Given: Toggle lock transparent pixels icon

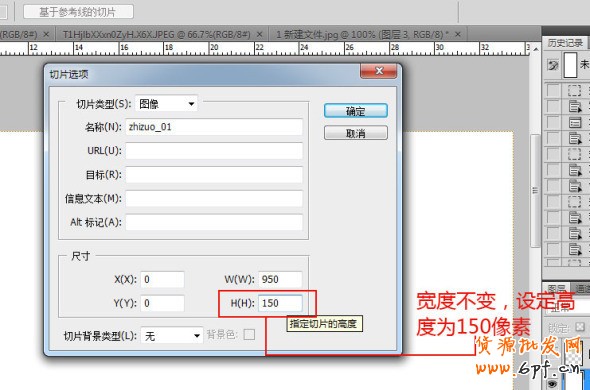Looking at the screenshot, I should (x=579, y=326).
